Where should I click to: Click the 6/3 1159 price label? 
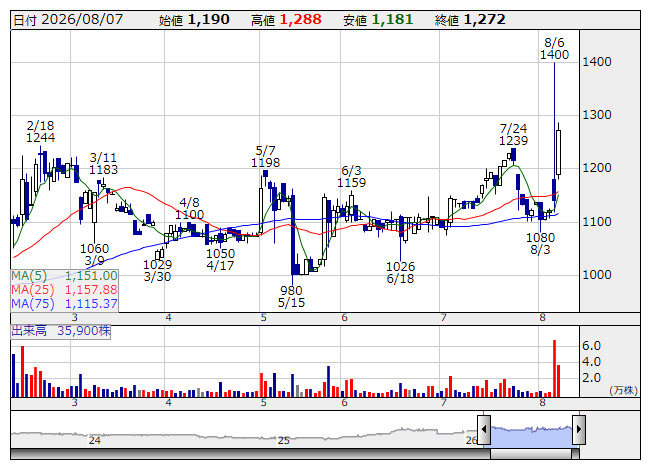tap(351, 177)
